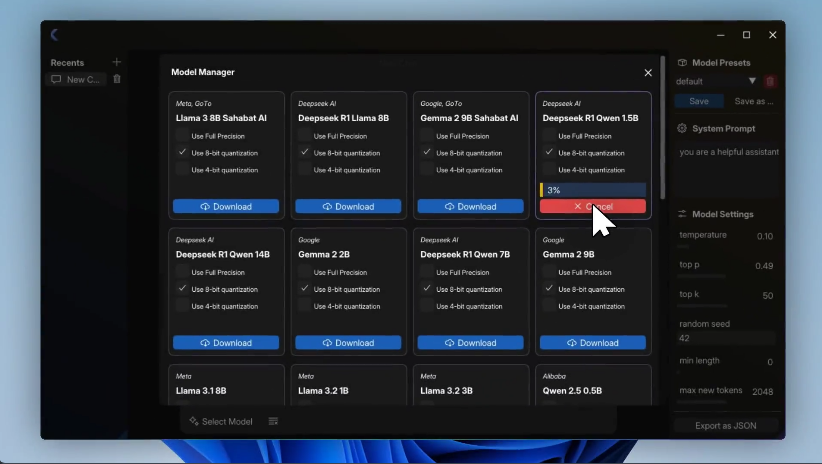Viewport: 822px width, 464px height.
Task: Click Save as ... for the preset
Action: 753,101
